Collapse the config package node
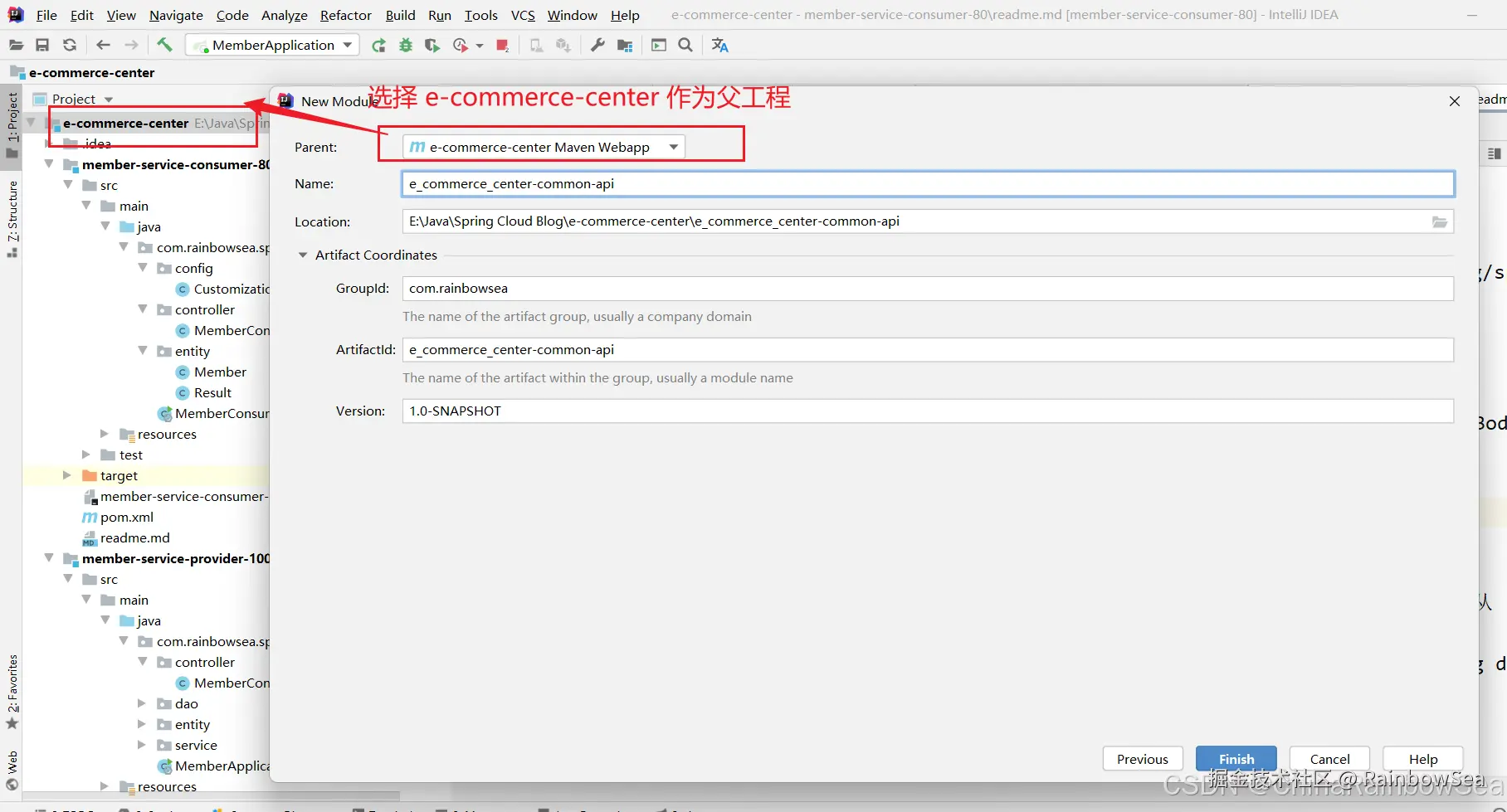The height and width of the screenshot is (812, 1507). [x=143, y=268]
